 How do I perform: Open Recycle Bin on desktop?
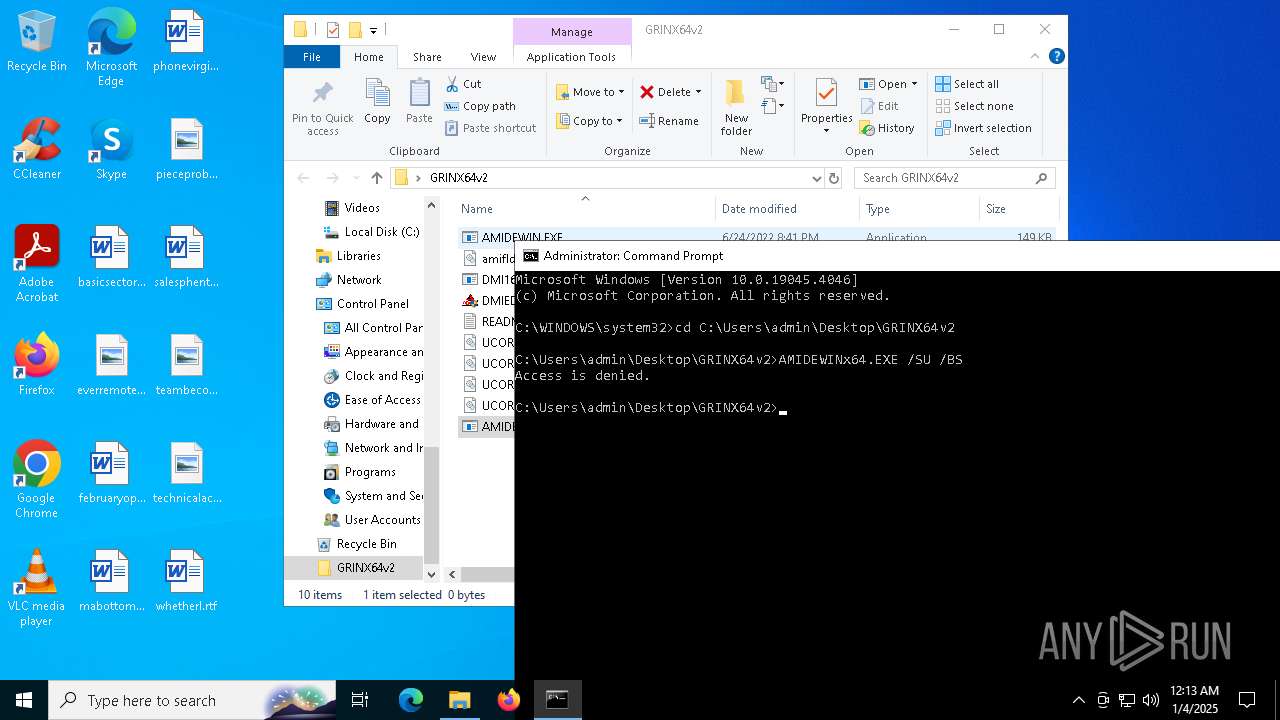37,42
